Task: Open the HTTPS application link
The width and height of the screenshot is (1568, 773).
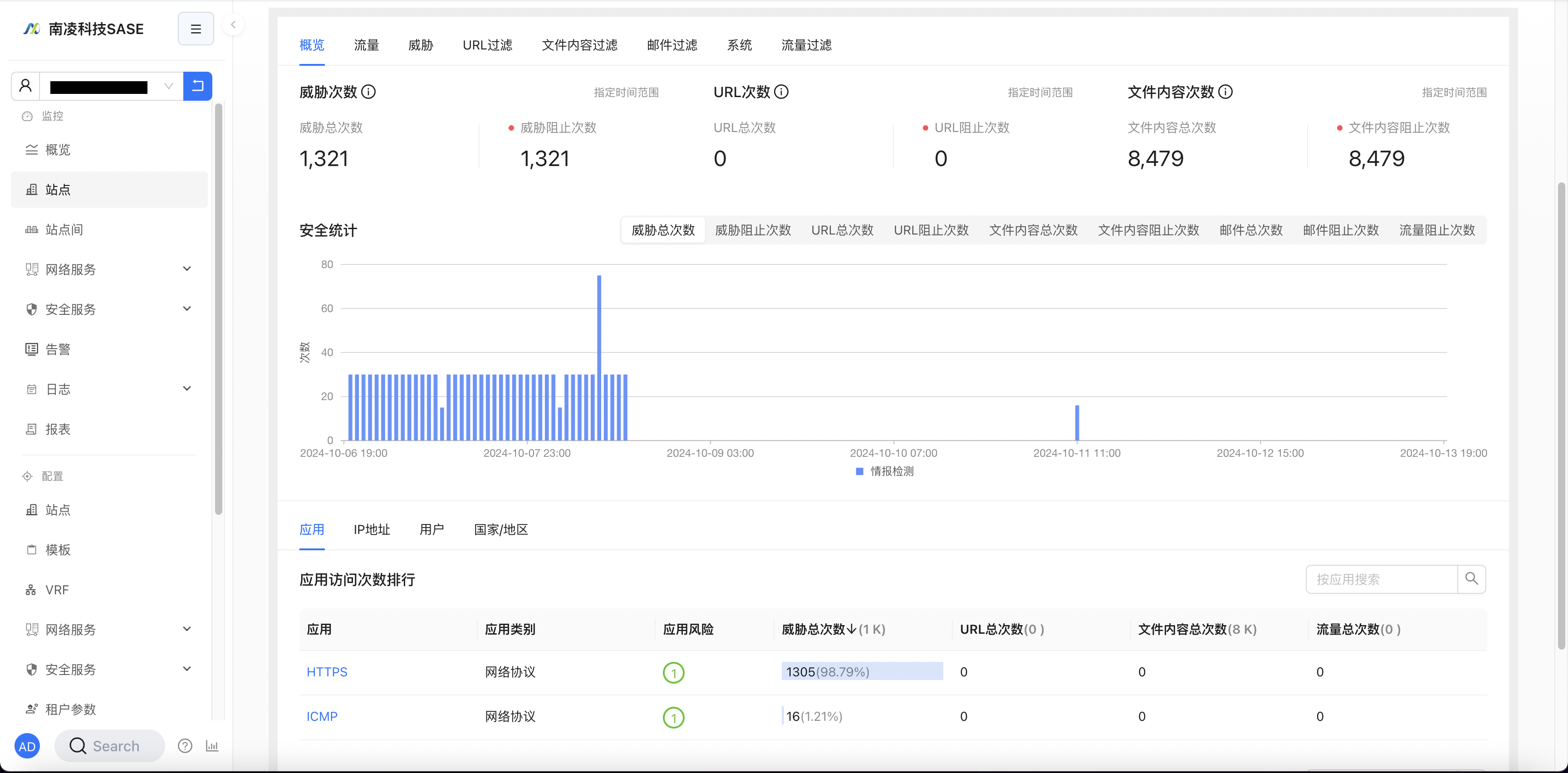Action: [327, 672]
